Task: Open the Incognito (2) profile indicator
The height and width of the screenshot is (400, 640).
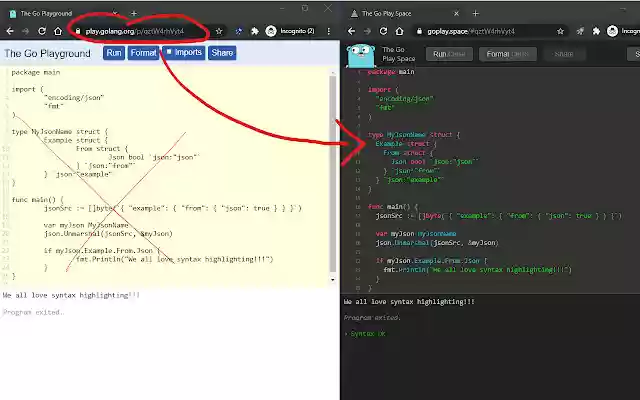Action: point(290,31)
